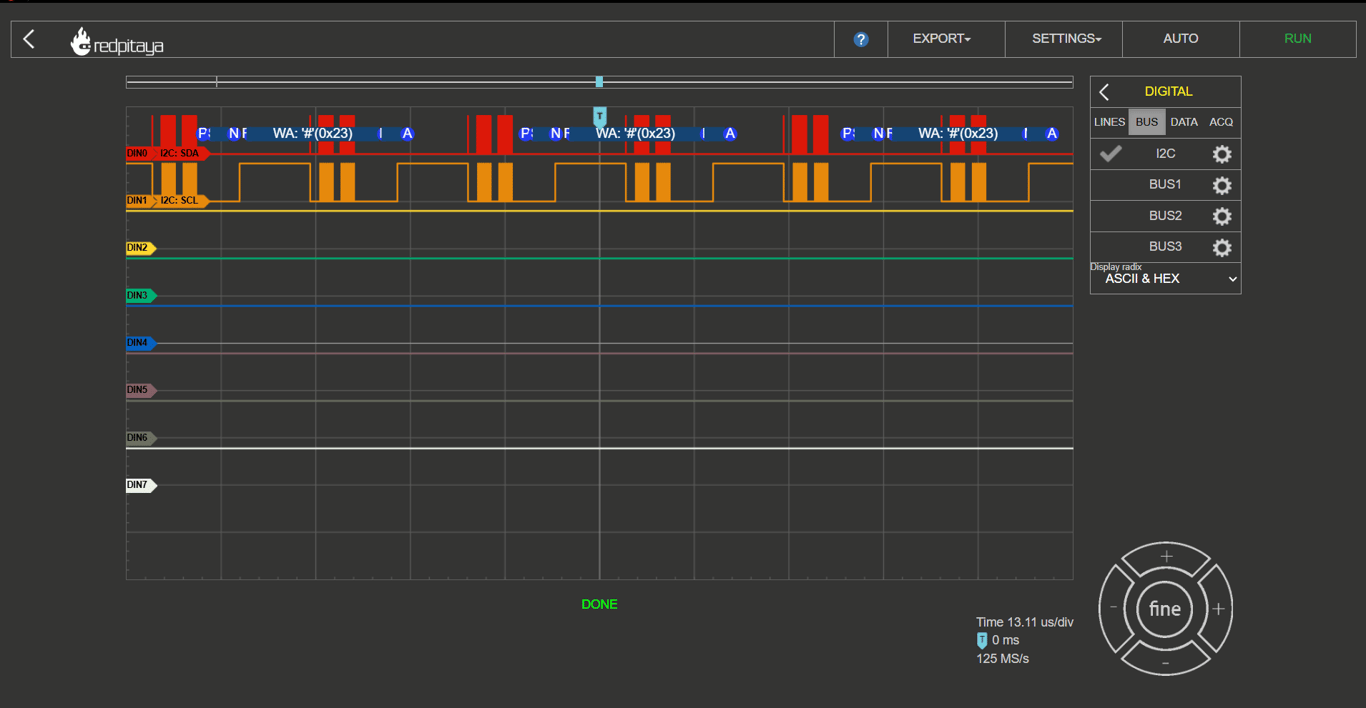This screenshot has height=708, width=1366.
Task: Select the BUS tab
Action: 1147,122
